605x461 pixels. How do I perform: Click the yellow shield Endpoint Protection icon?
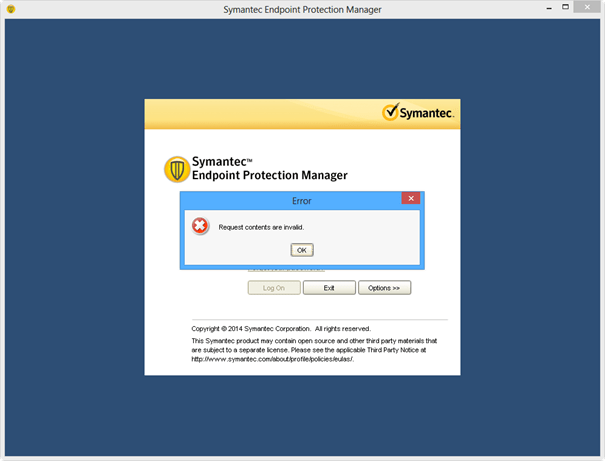pos(176,168)
